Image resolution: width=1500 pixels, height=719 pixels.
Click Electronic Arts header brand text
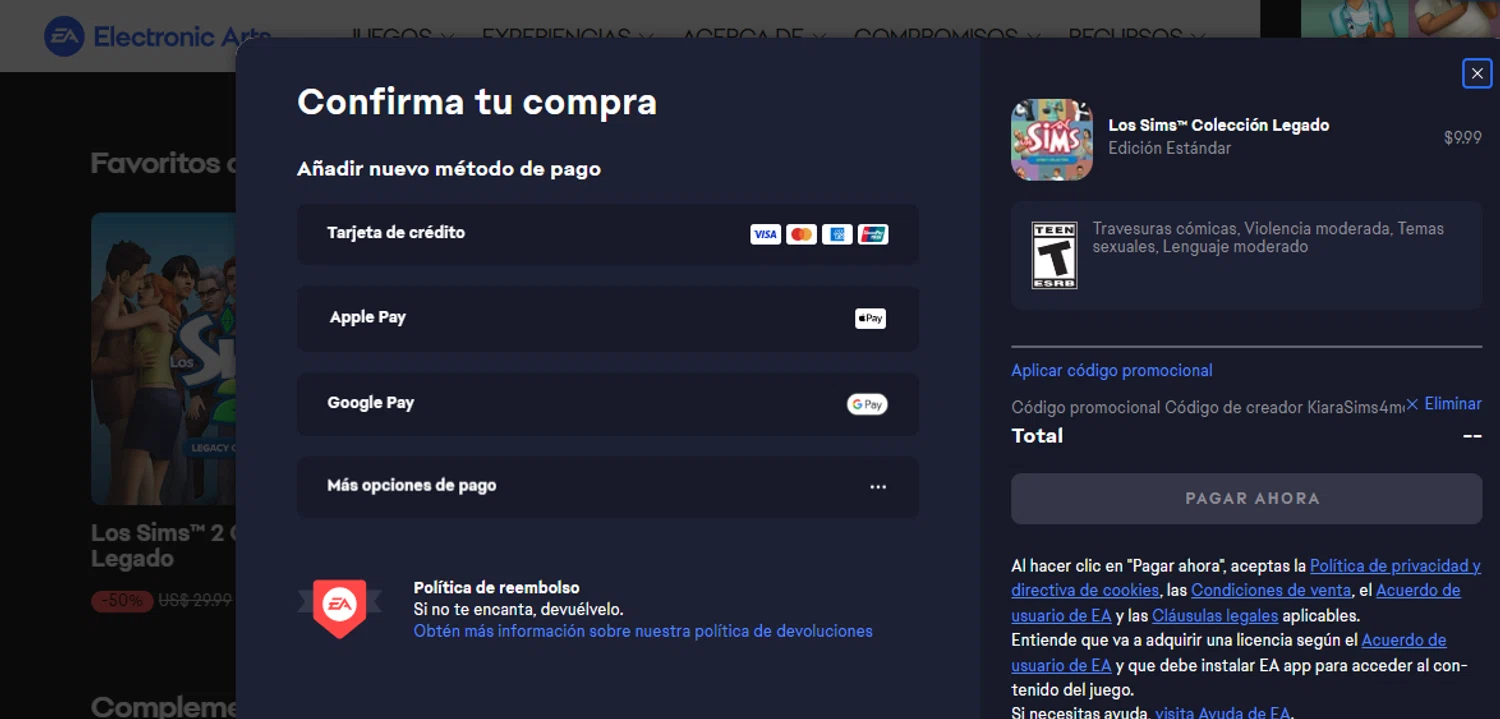point(182,37)
